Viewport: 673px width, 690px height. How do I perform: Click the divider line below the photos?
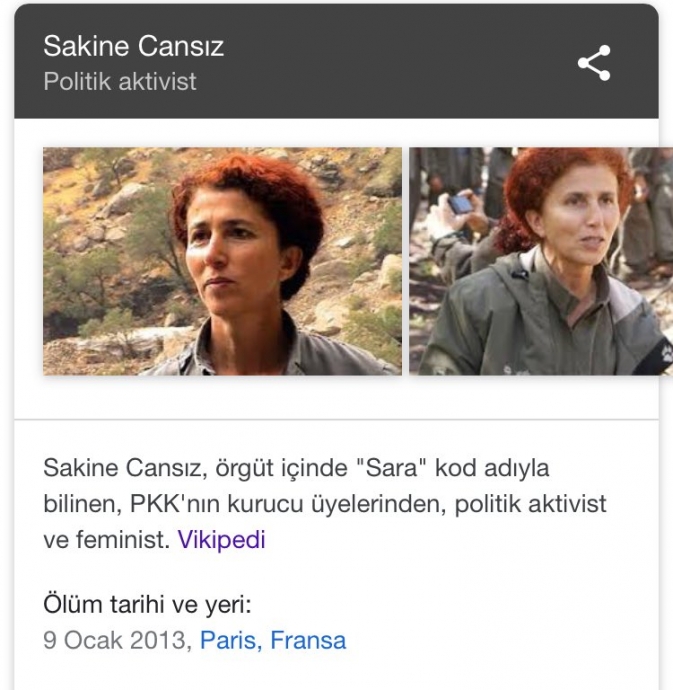pyautogui.click(x=336, y=419)
